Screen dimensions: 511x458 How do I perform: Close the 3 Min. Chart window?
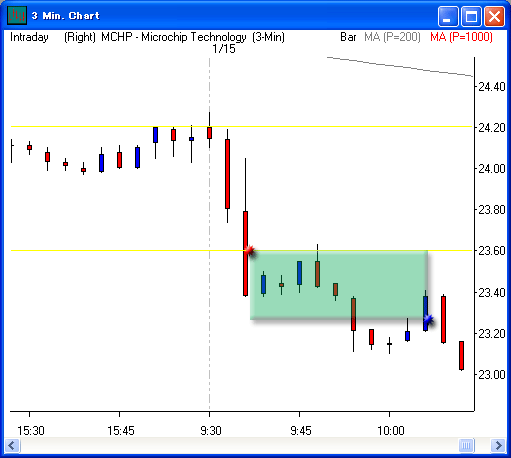(494, 16)
